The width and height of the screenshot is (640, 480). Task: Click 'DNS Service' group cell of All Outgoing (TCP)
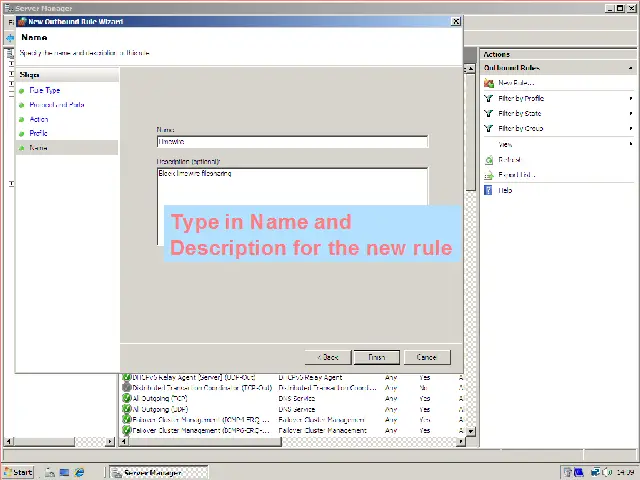(x=296, y=398)
